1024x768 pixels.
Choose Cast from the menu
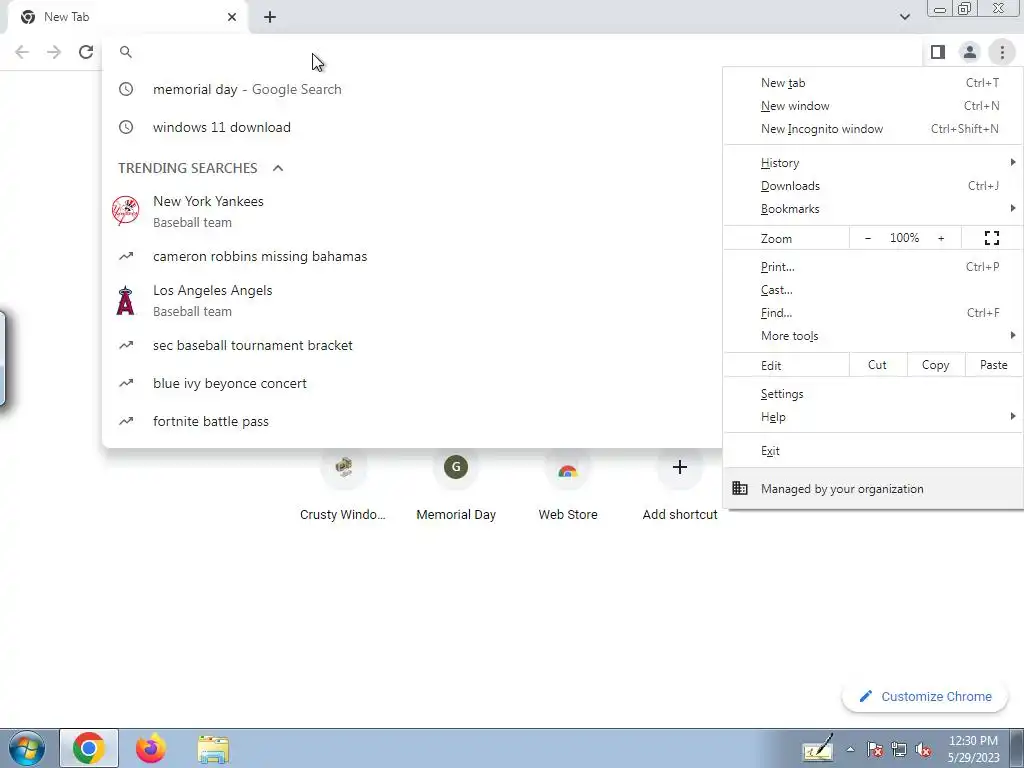873,290
